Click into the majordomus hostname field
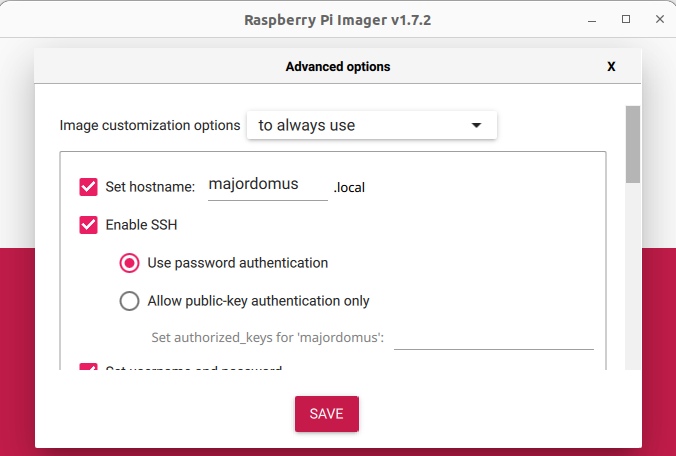 tap(267, 185)
